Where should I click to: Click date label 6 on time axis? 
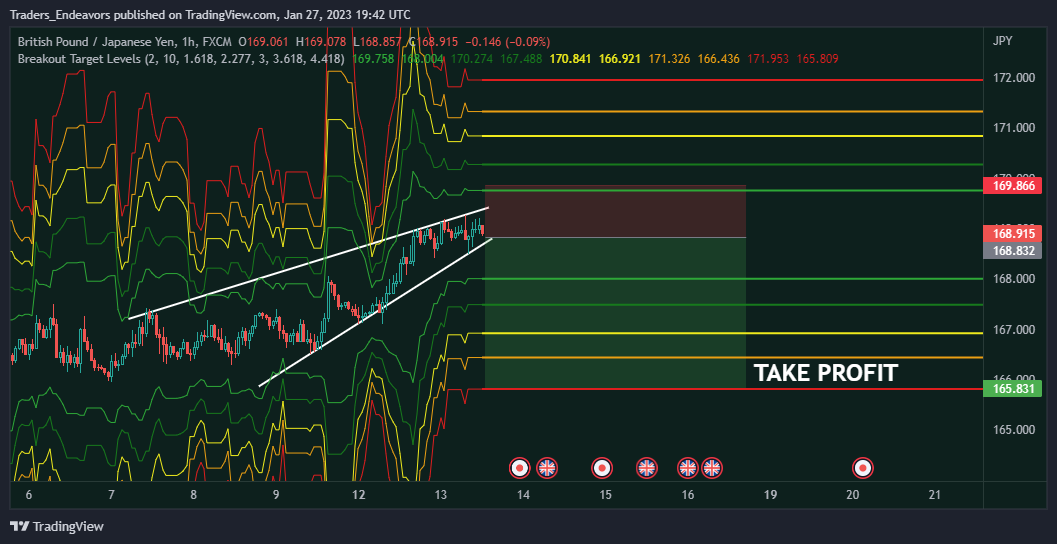(x=28, y=495)
